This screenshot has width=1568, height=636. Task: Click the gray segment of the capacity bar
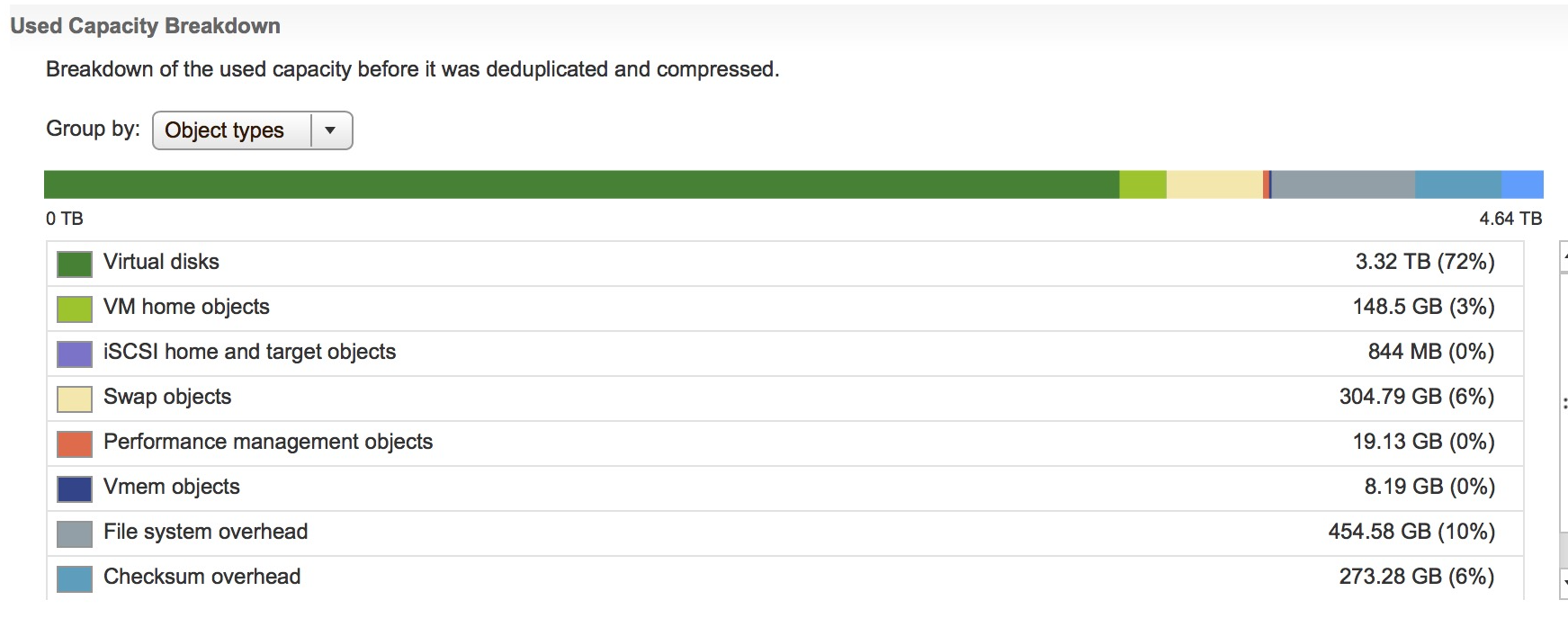(1343, 184)
